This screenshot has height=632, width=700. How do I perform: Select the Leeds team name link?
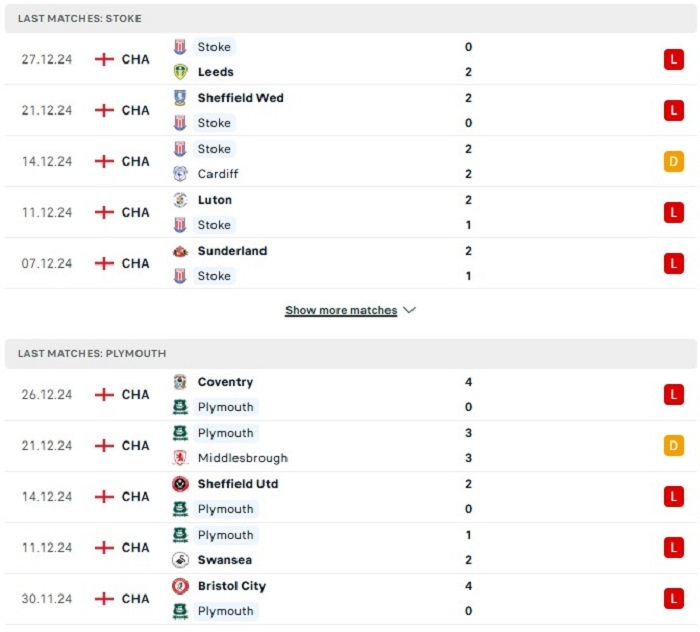pyautogui.click(x=216, y=72)
